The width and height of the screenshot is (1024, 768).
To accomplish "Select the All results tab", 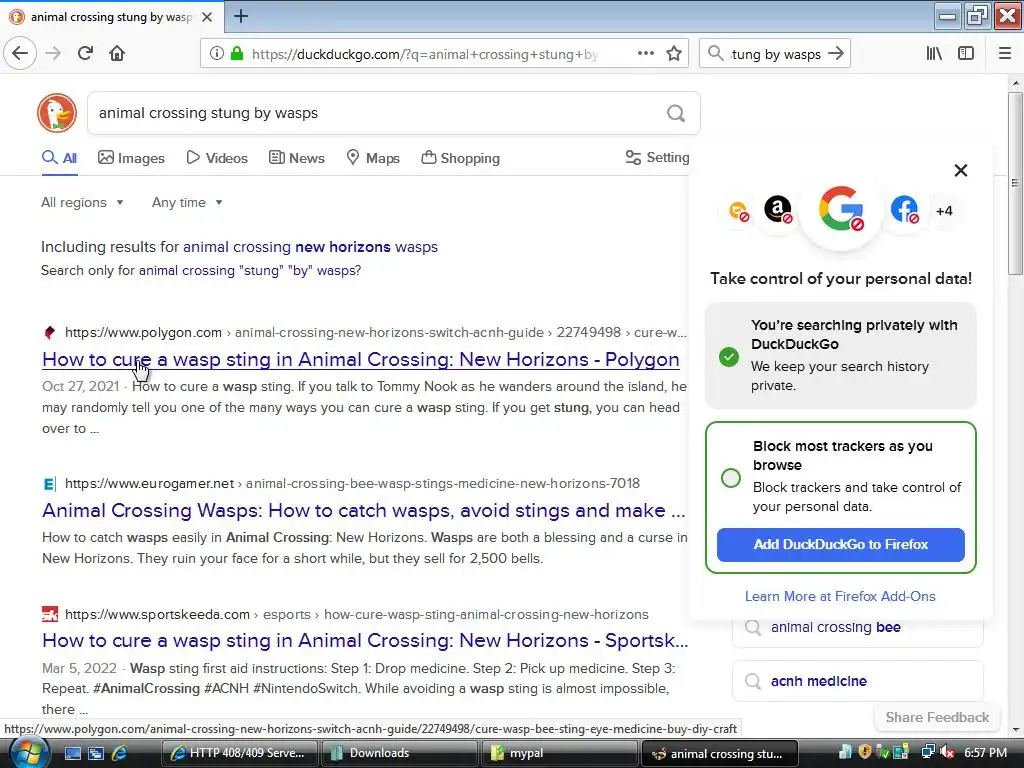I will (59, 158).
